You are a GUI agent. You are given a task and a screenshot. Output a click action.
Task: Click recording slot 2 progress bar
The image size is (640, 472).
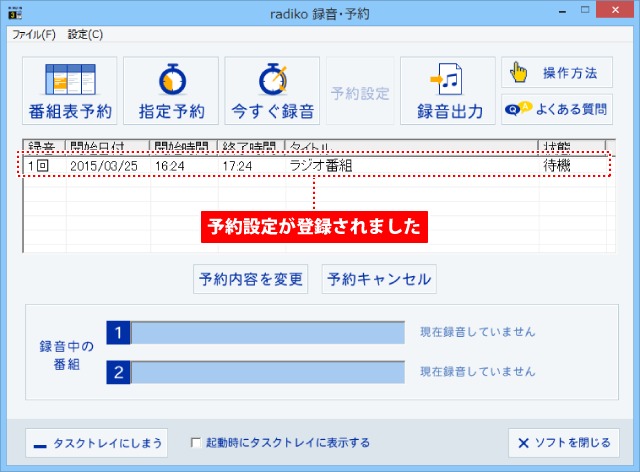[267, 372]
